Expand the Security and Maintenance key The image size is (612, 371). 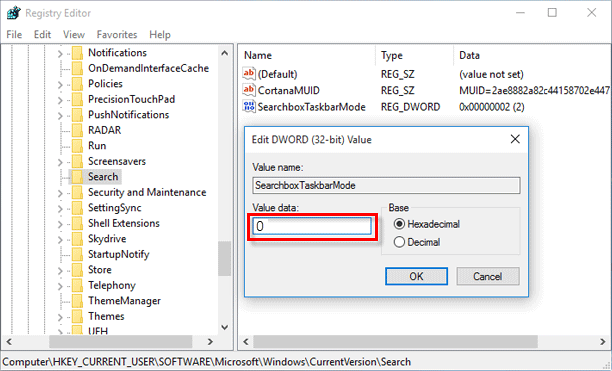point(60,193)
